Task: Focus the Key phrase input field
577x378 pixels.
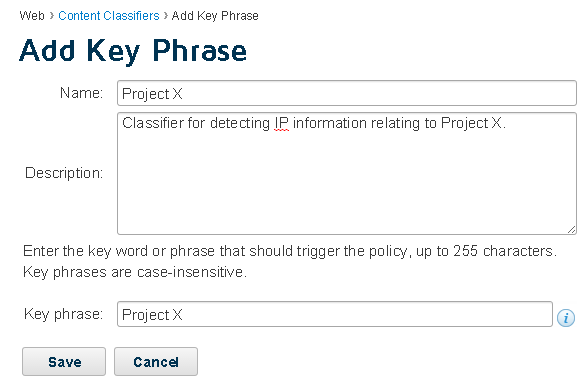Action: 334,314
